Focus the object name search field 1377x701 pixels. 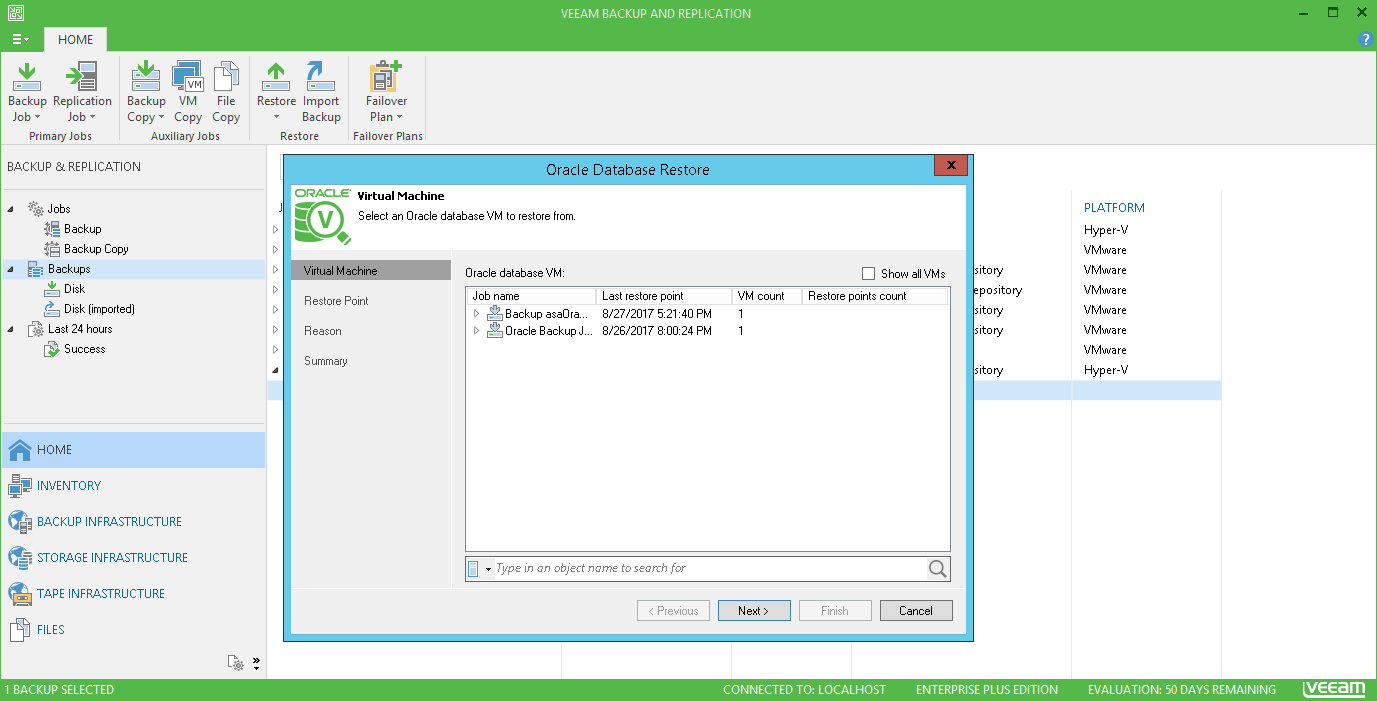tap(710, 569)
